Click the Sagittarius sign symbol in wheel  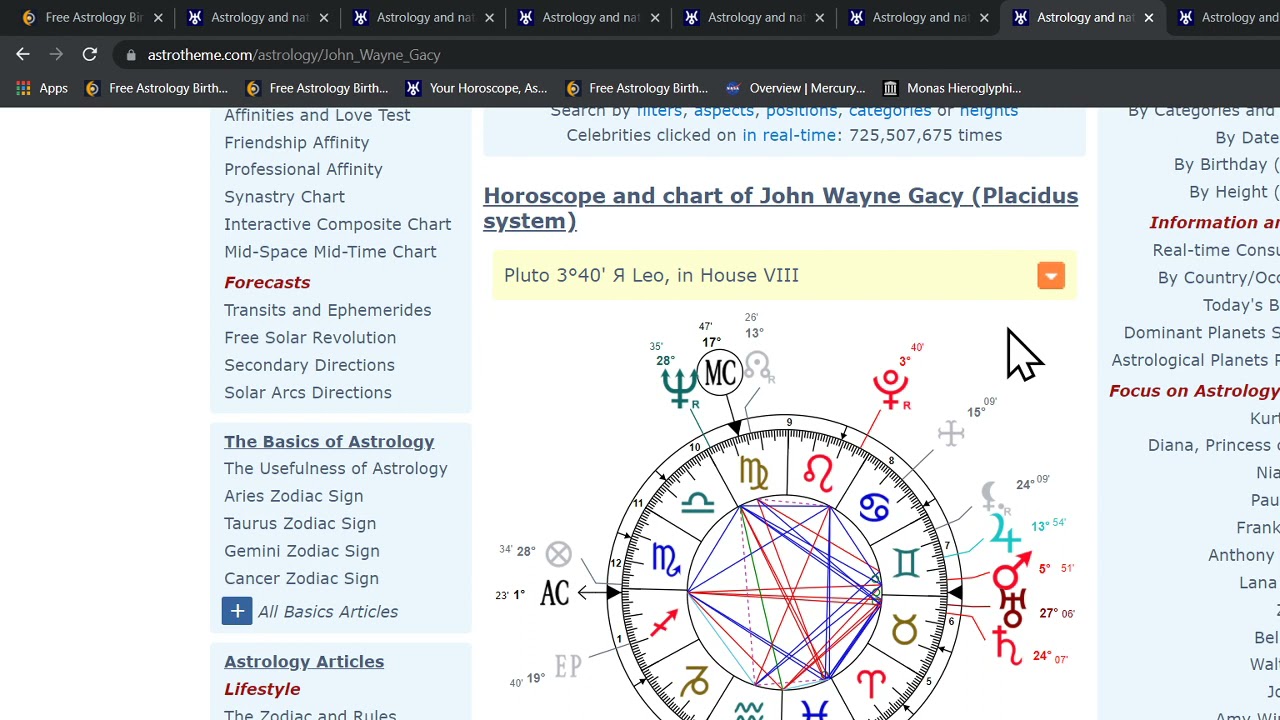pyautogui.click(x=664, y=624)
